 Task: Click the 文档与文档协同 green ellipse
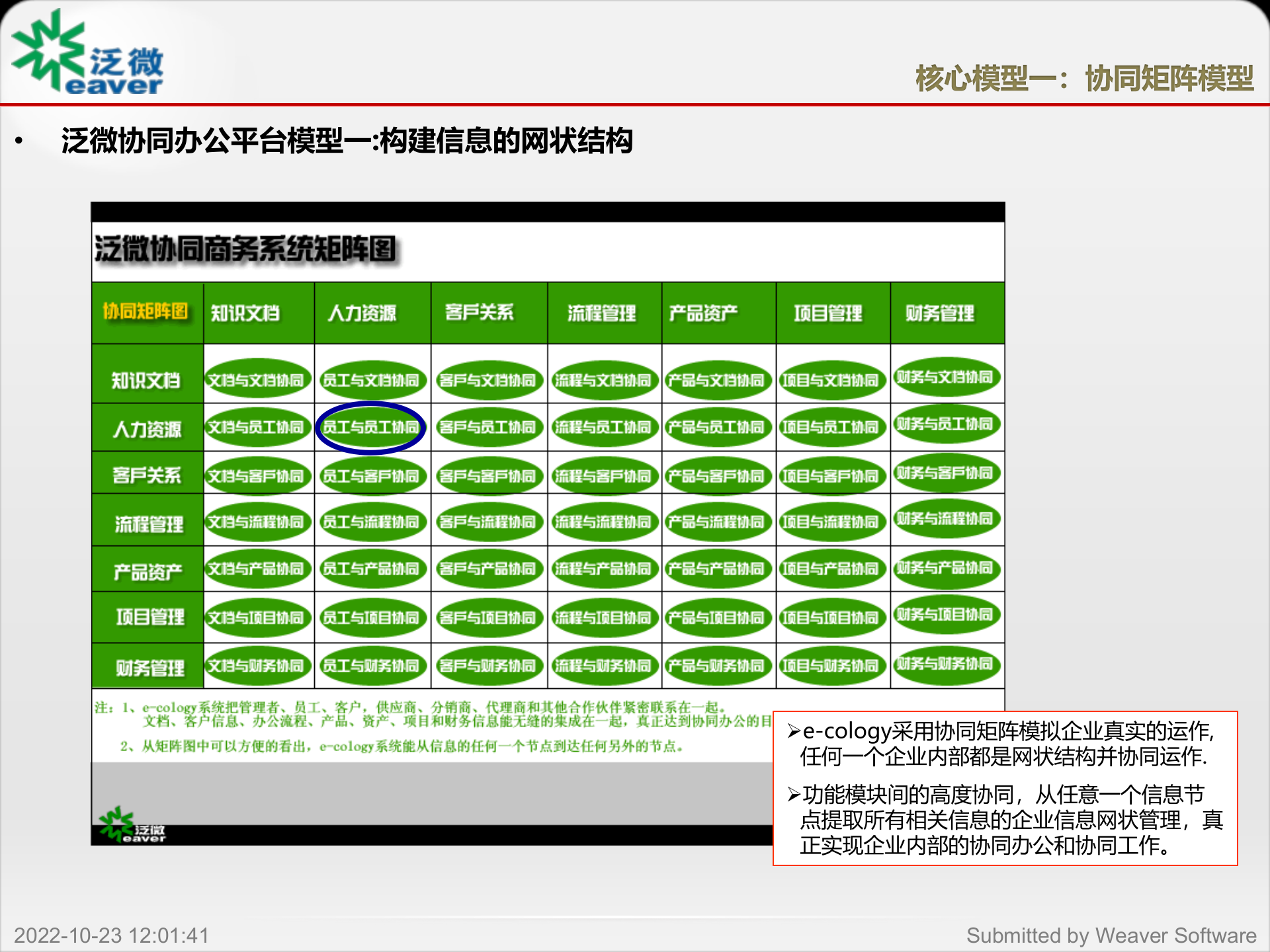point(257,379)
